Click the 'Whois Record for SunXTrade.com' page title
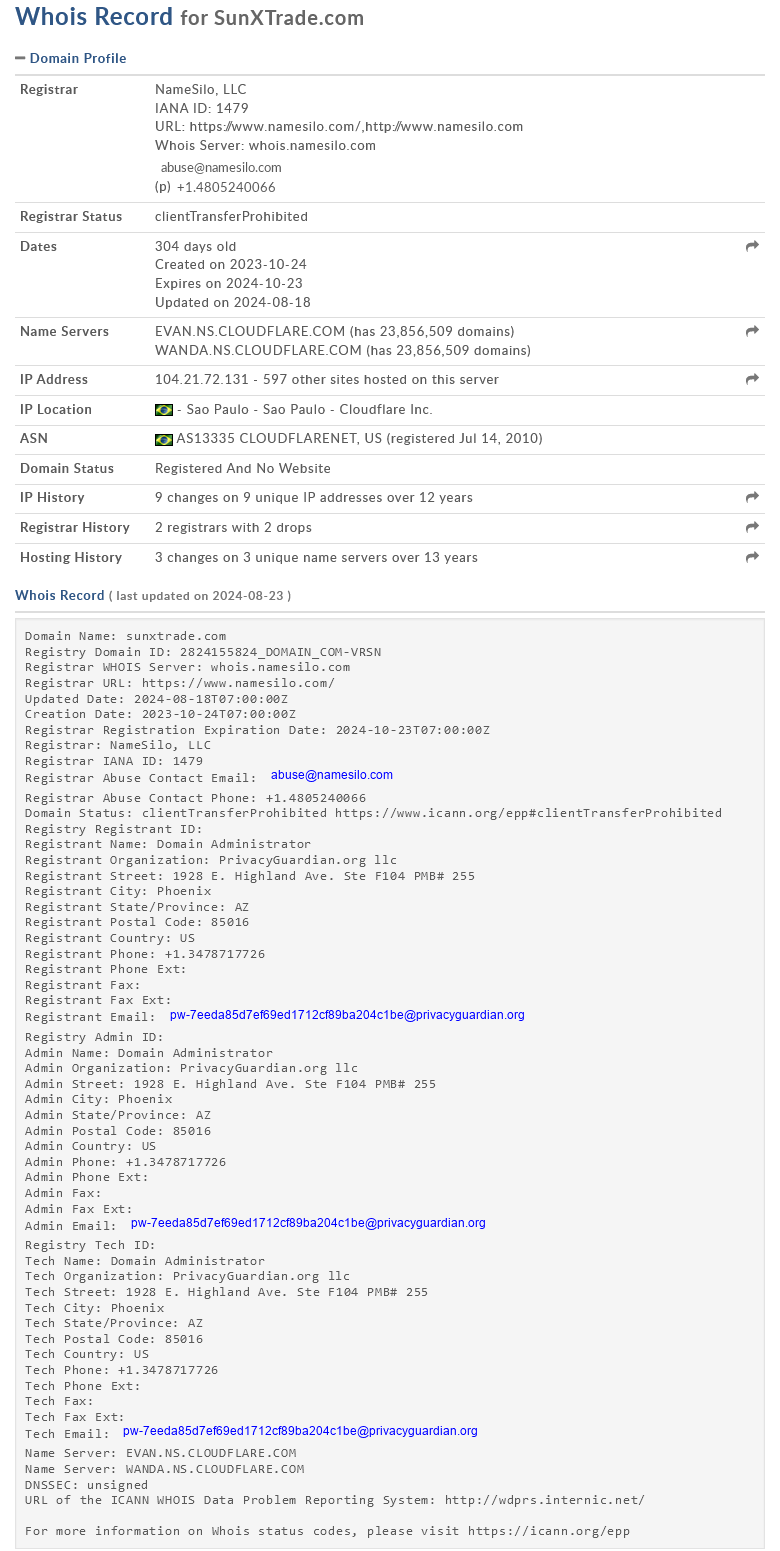Viewport: 780px width, 1551px height. (190, 17)
